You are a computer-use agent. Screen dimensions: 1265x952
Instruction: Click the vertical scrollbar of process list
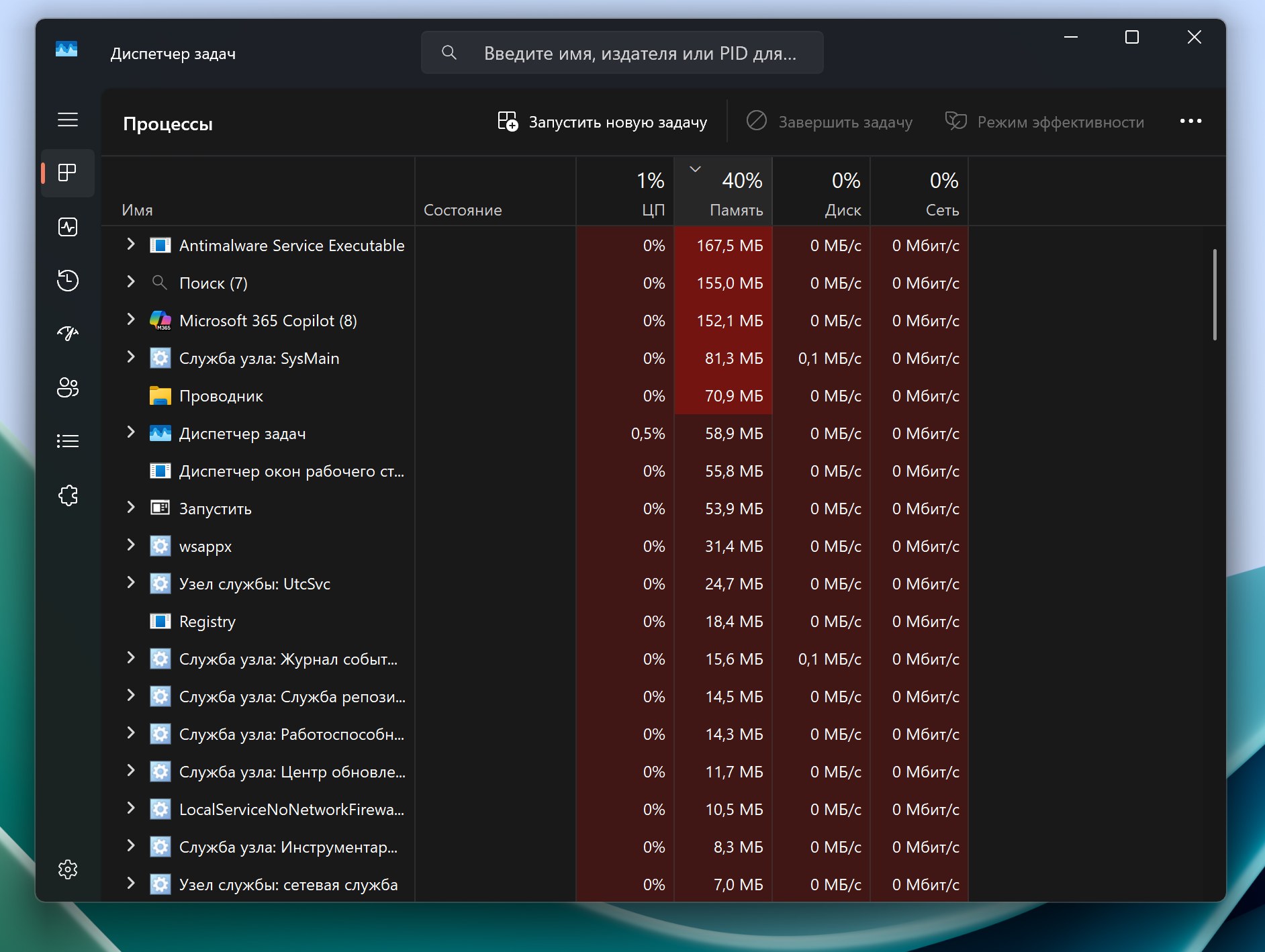[1214, 295]
